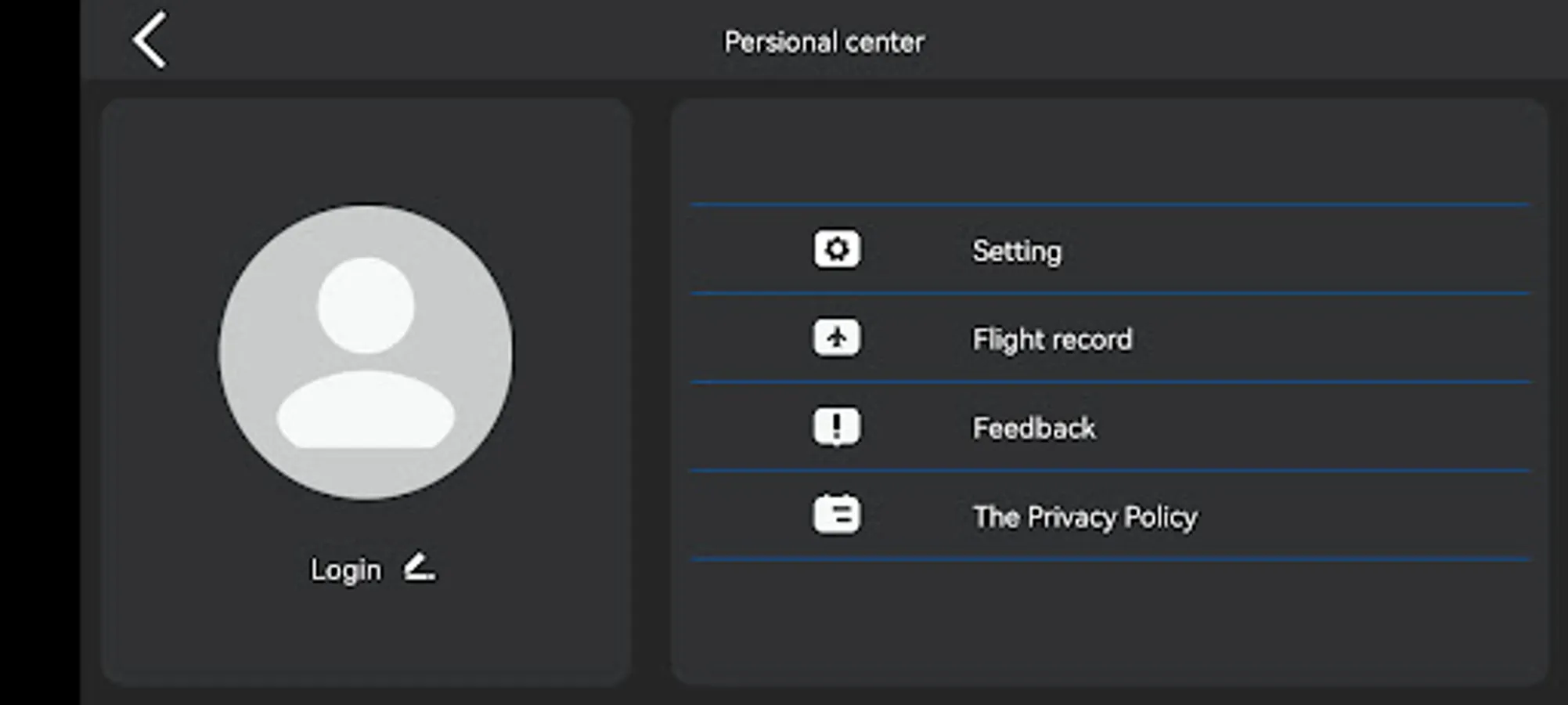Open the Flight record menu label
Image resolution: width=1568 pixels, height=705 pixels.
(1052, 340)
